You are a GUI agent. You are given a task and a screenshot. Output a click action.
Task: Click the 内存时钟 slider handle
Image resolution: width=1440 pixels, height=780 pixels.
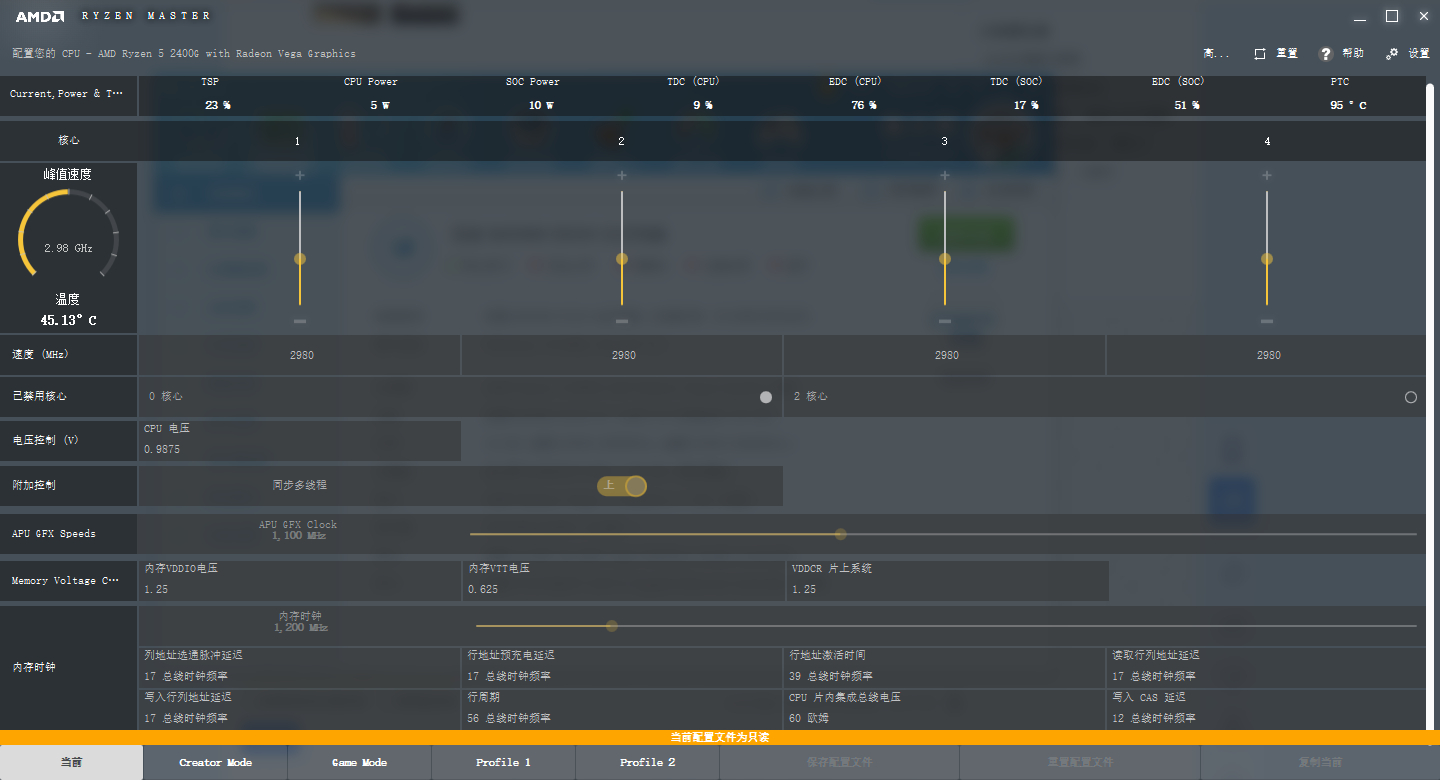(x=611, y=626)
